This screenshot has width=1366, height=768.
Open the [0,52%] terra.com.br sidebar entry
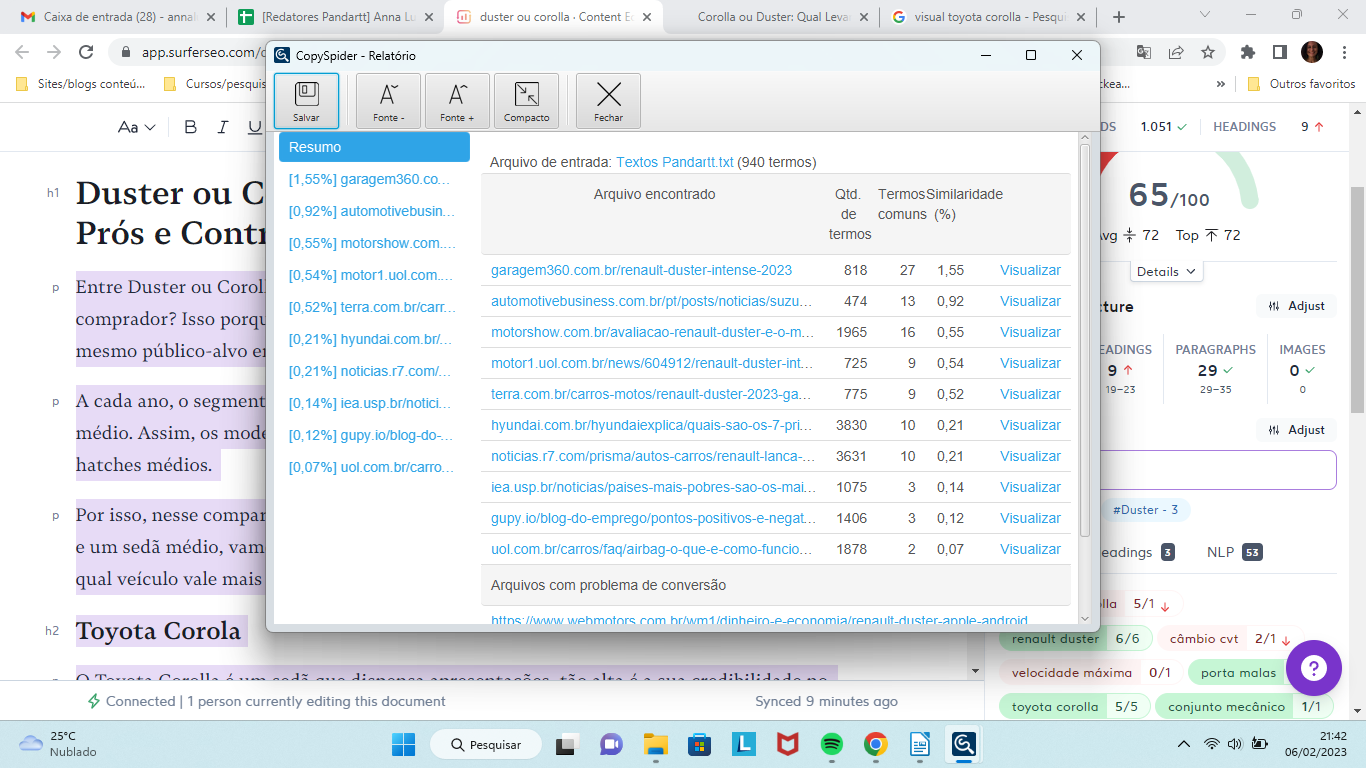click(x=371, y=307)
